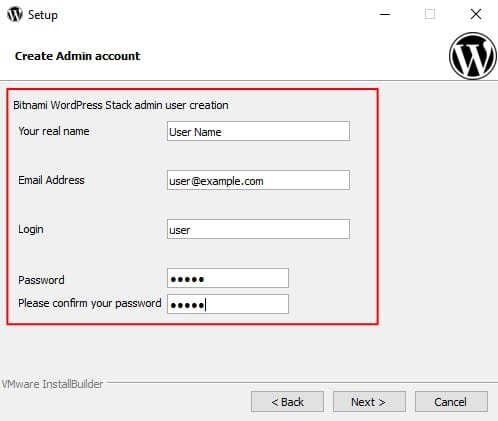Click the 'Login' label
This screenshot has height=421, width=498.
coord(31,230)
